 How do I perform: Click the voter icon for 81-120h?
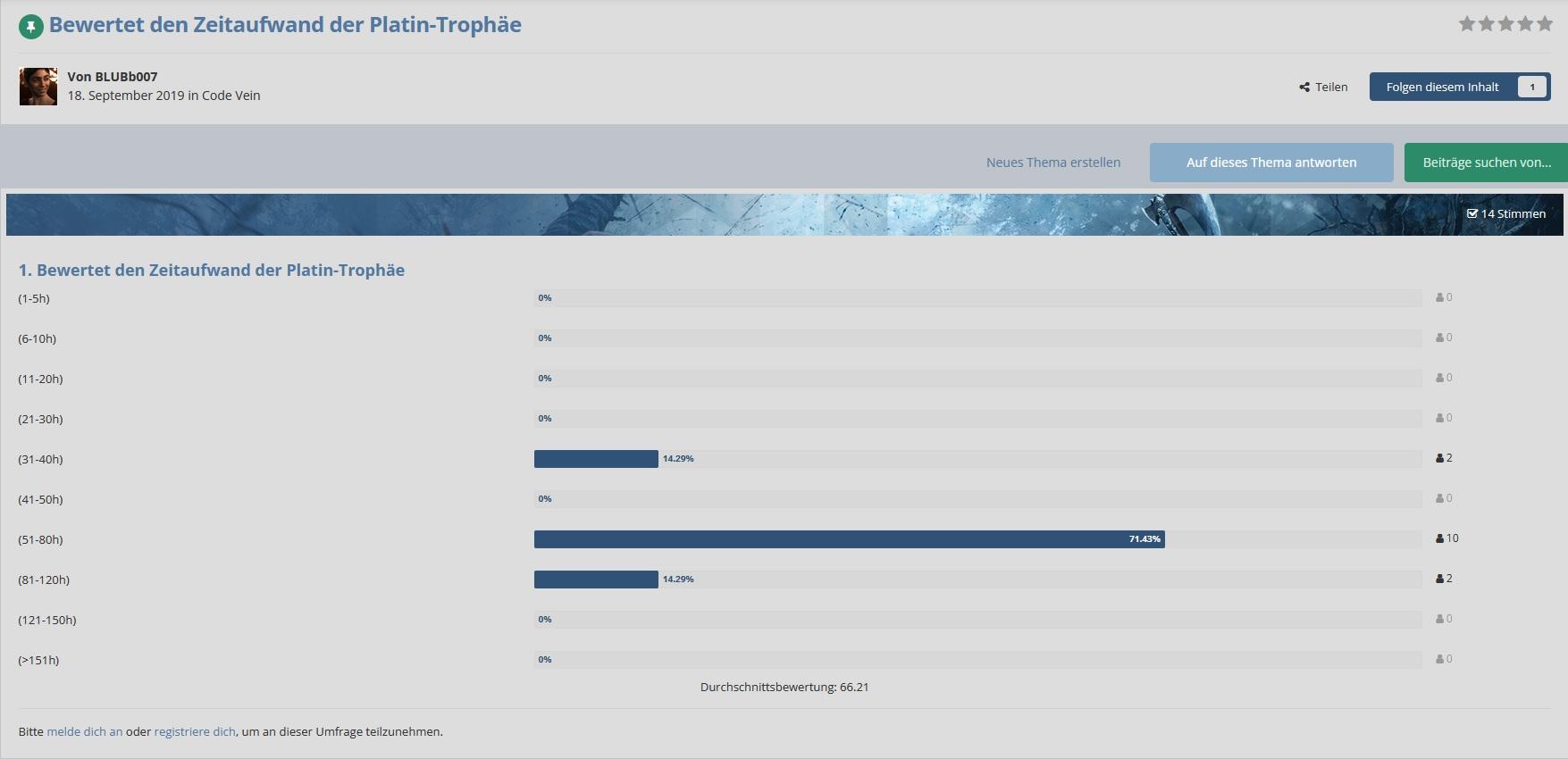pyautogui.click(x=1440, y=579)
